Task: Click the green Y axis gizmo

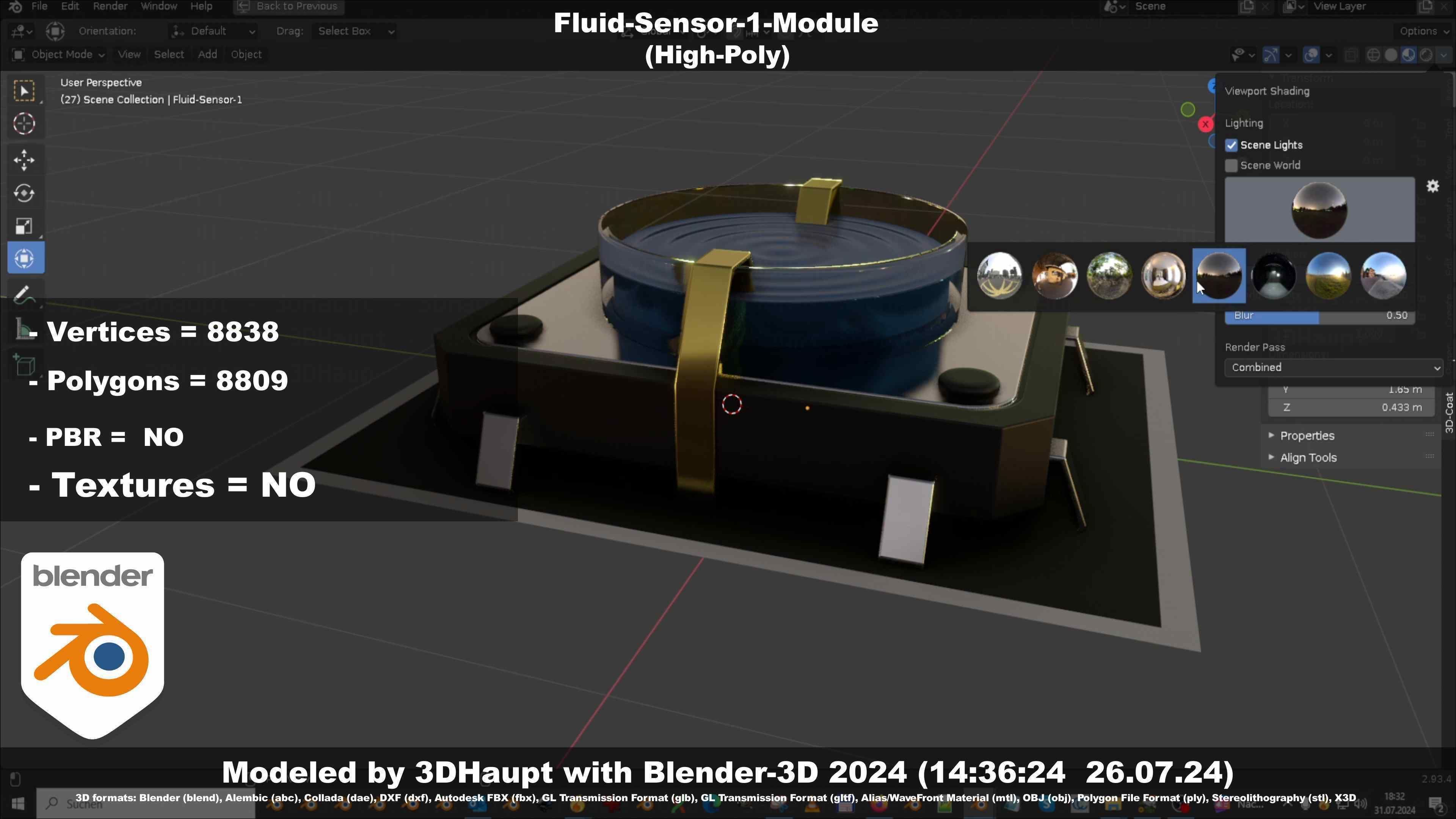Action: click(1188, 109)
